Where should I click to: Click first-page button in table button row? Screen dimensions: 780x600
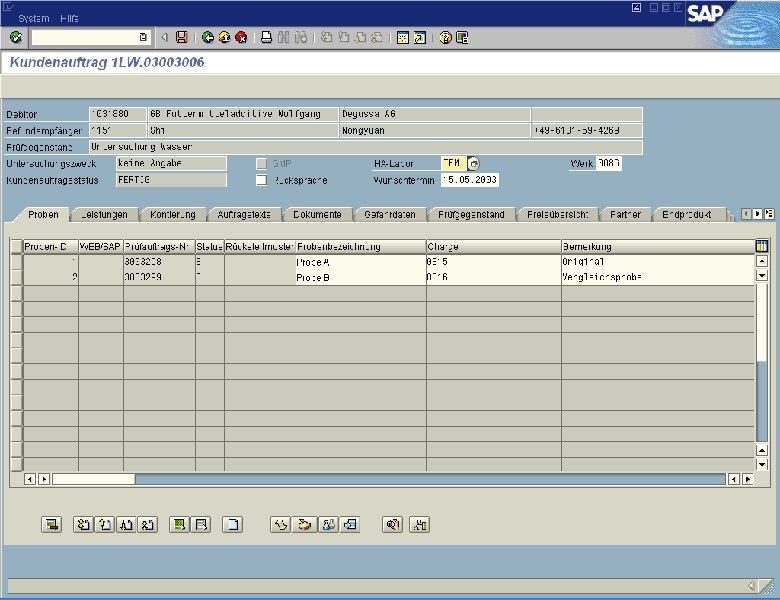pos(83,524)
